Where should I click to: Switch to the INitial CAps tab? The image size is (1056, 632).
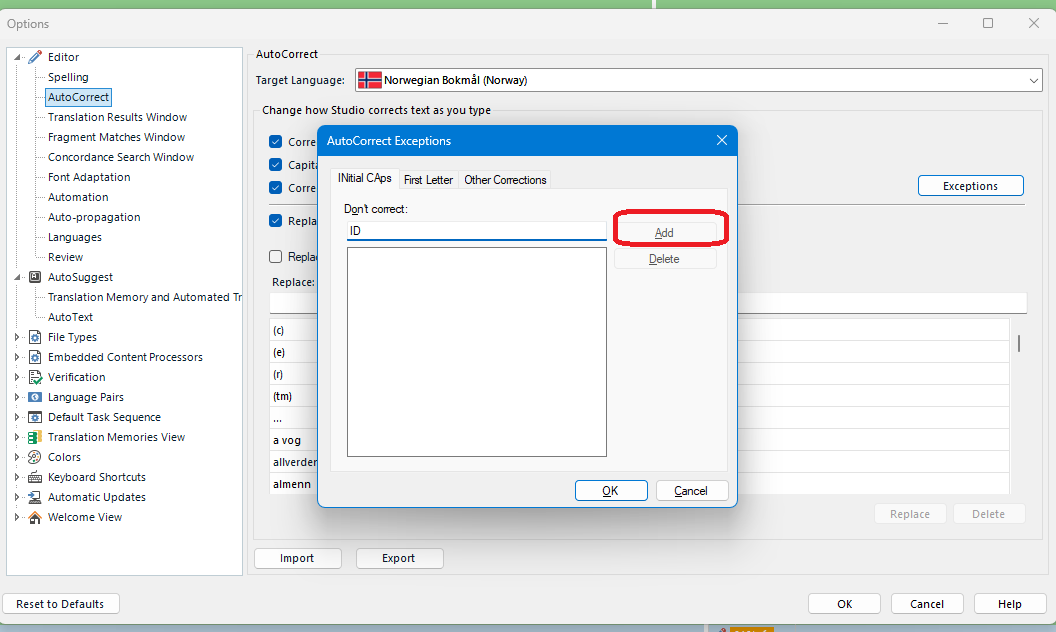pyautogui.click(x=364, y=178)
